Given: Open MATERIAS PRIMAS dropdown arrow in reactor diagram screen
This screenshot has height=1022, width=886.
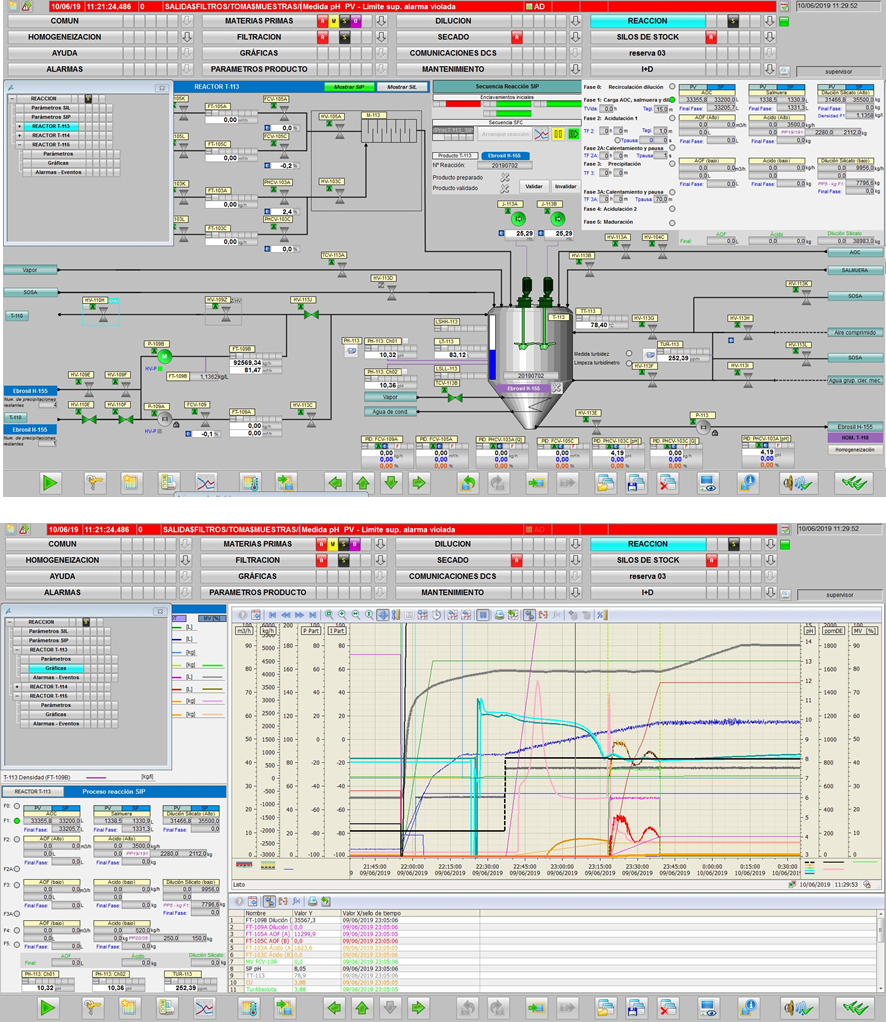Looking at the screenshot, I should (381, 21).
